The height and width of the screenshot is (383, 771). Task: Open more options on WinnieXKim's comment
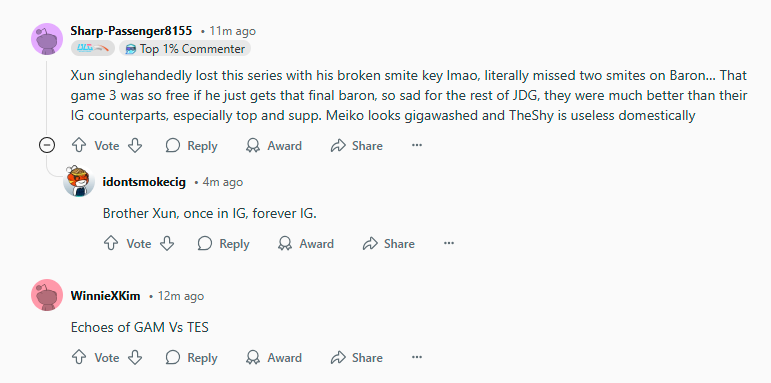(417, 357)
